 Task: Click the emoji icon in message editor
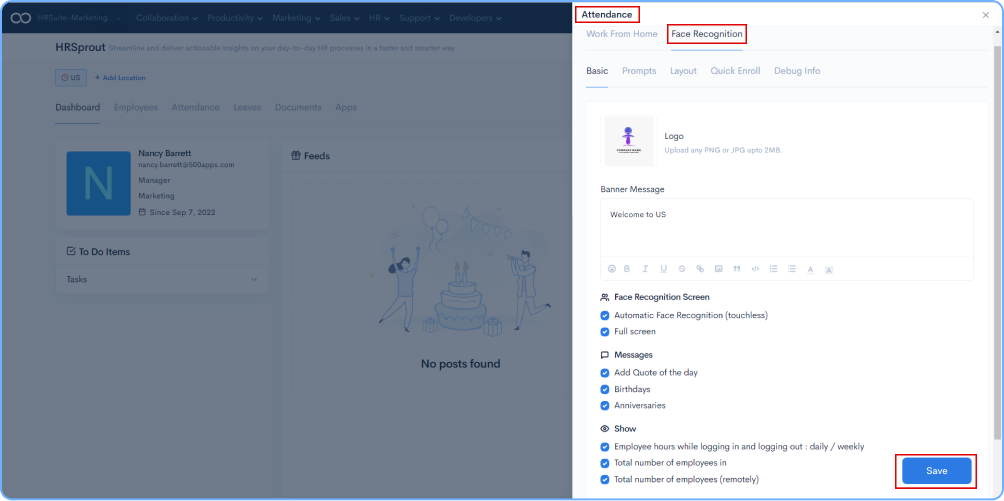click(x=612, y=269)
